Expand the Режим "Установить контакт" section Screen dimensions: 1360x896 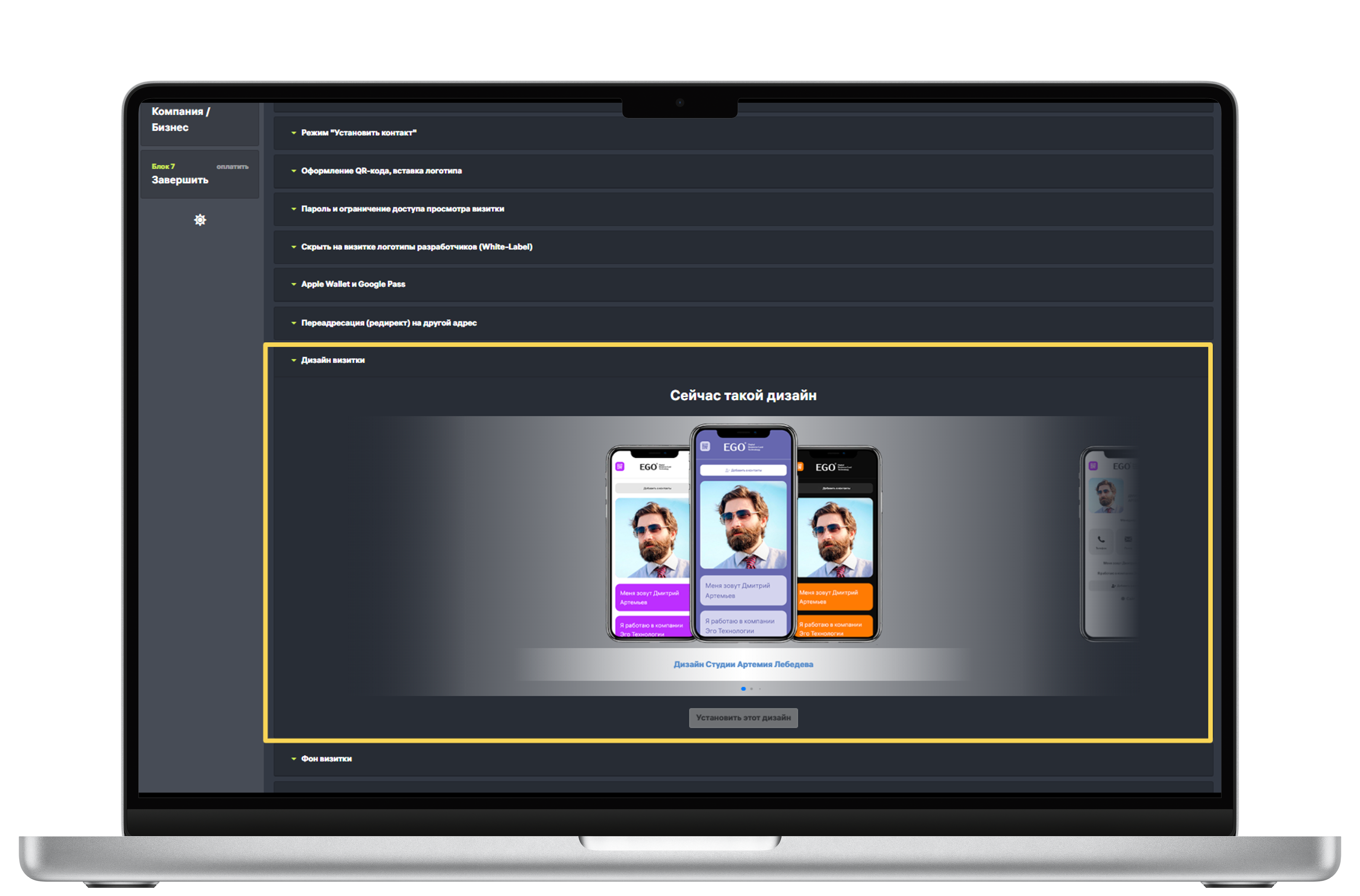click(x=358, y=133)
